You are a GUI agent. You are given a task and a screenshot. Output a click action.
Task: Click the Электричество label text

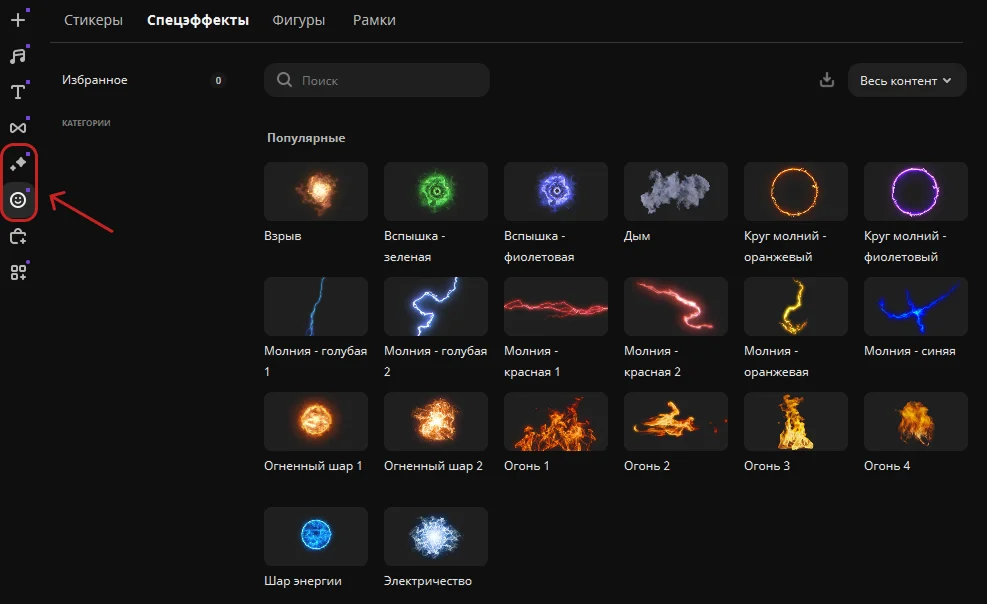[428, 581]
